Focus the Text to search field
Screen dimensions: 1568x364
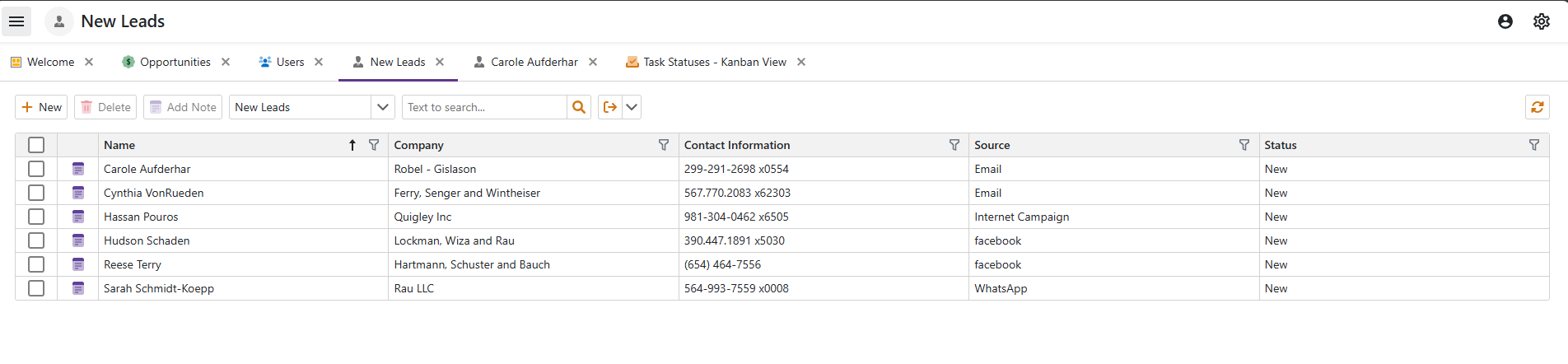click(x=484, y=107)
